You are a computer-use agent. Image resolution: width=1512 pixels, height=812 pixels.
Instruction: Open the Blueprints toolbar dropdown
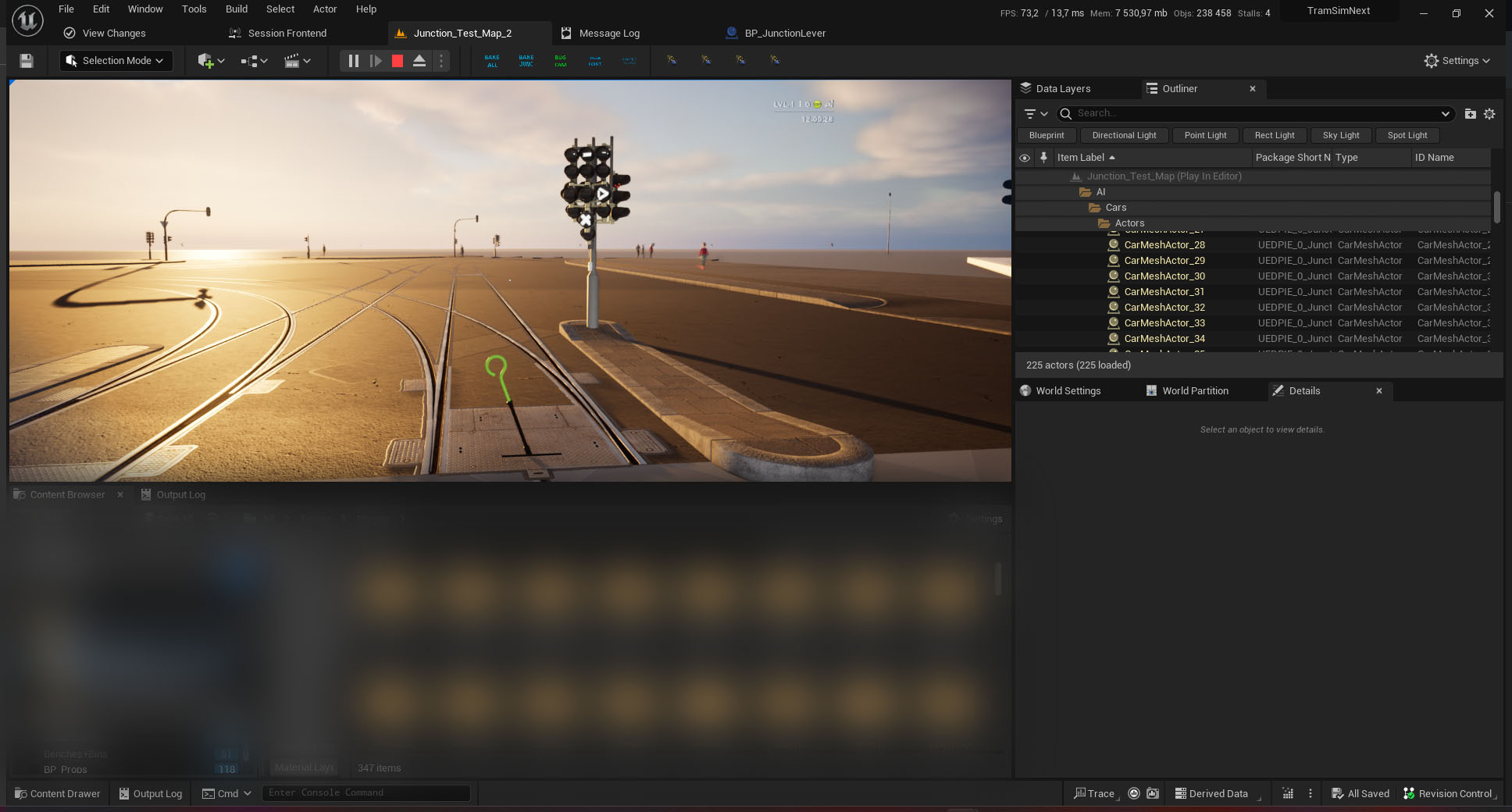click(254, 61)
